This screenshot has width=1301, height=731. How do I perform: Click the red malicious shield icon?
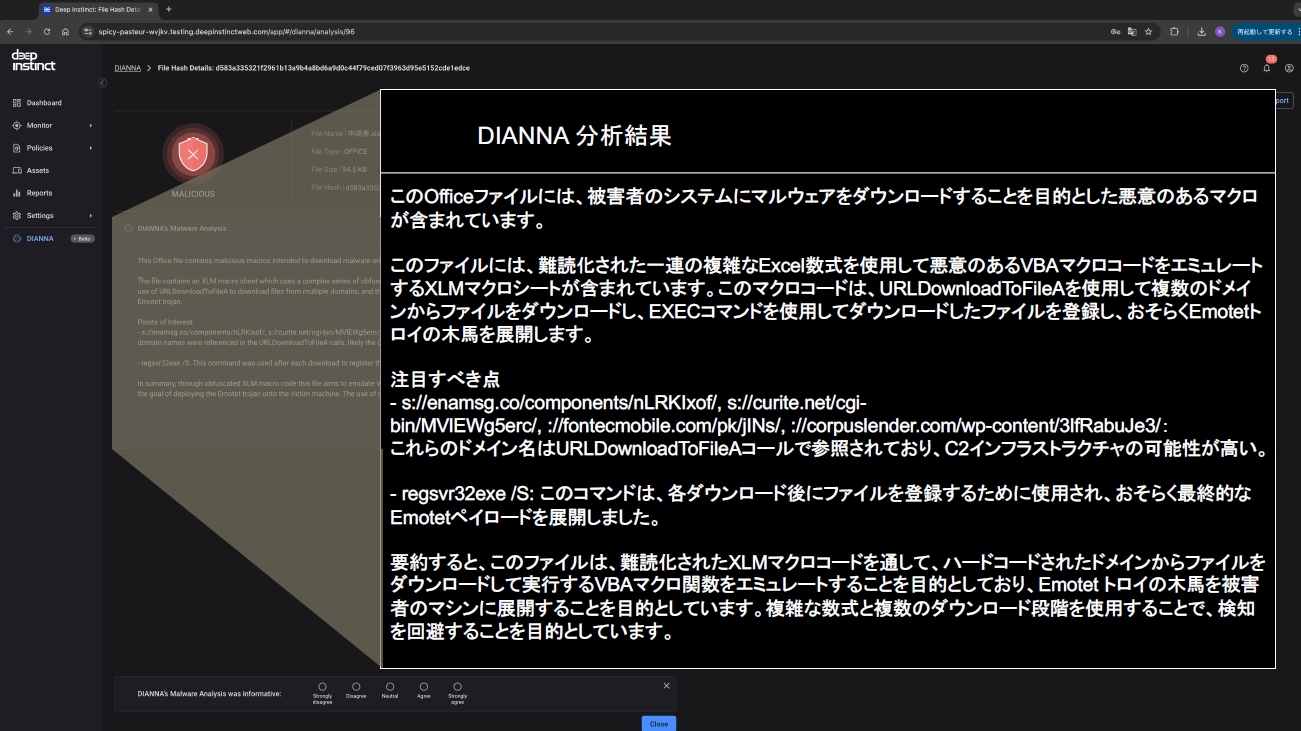(x=192, y=154)
